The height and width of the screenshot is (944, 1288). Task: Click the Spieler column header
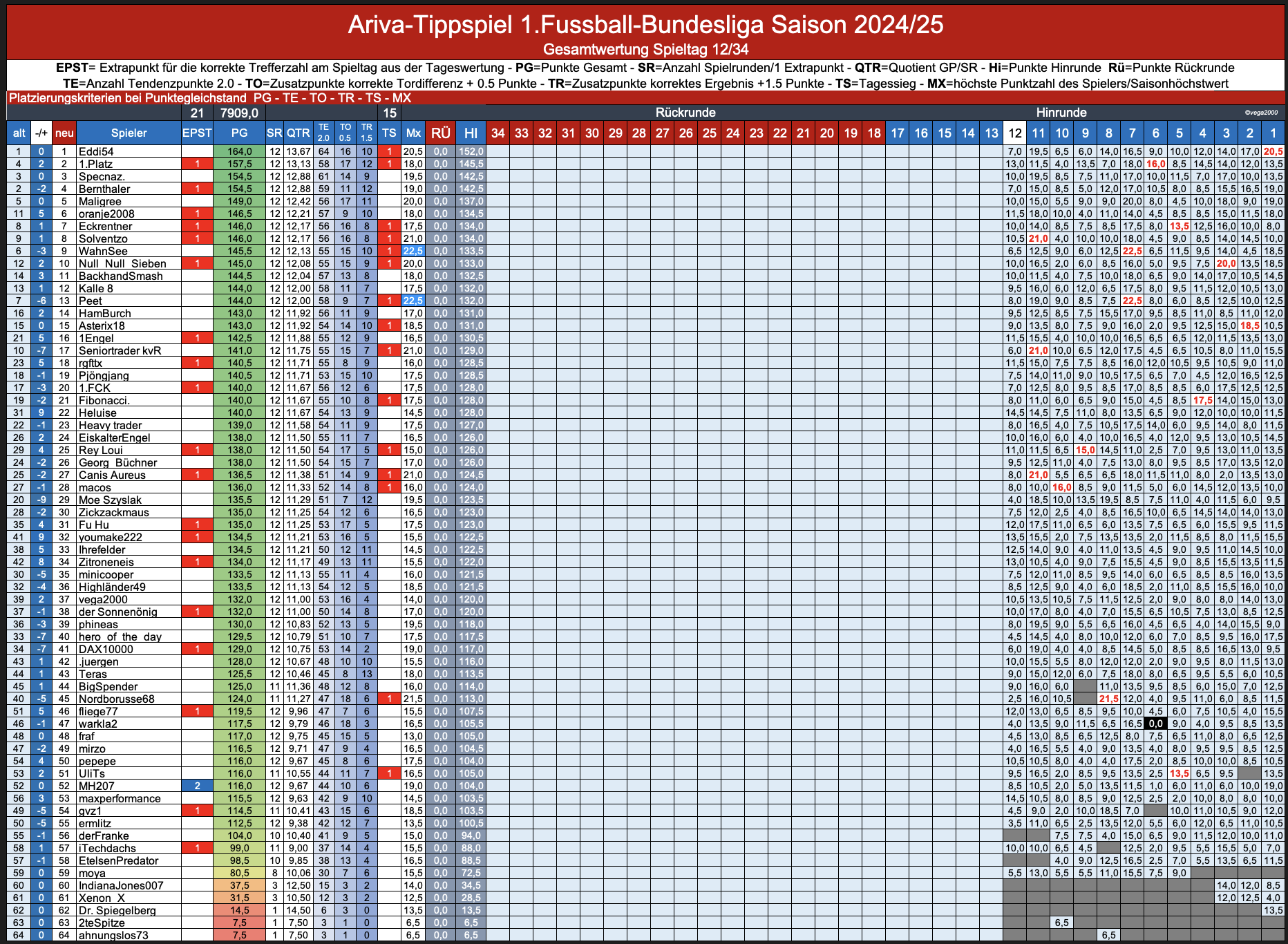(x=129, y=133)
